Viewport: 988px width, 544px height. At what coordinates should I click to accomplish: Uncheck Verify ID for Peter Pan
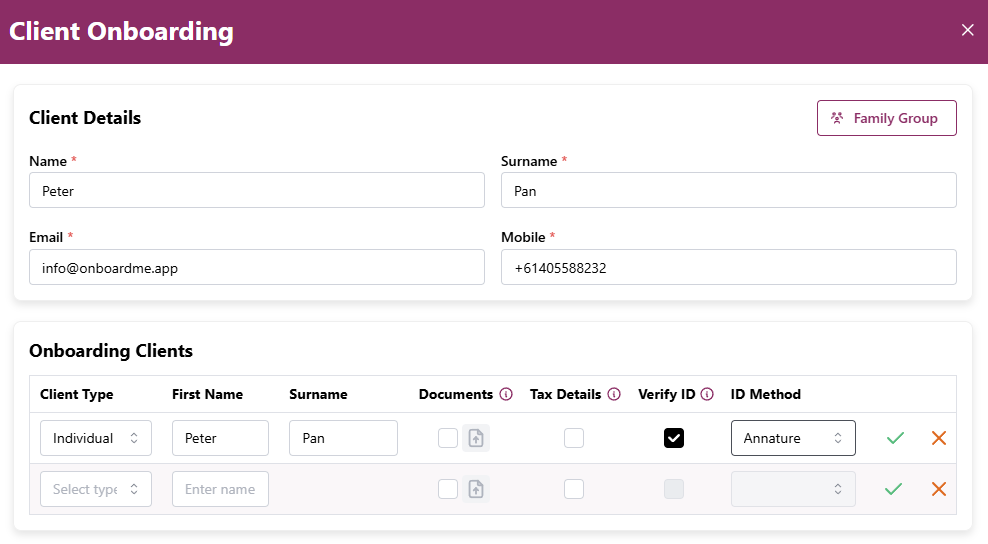click(x=674, y=438)
